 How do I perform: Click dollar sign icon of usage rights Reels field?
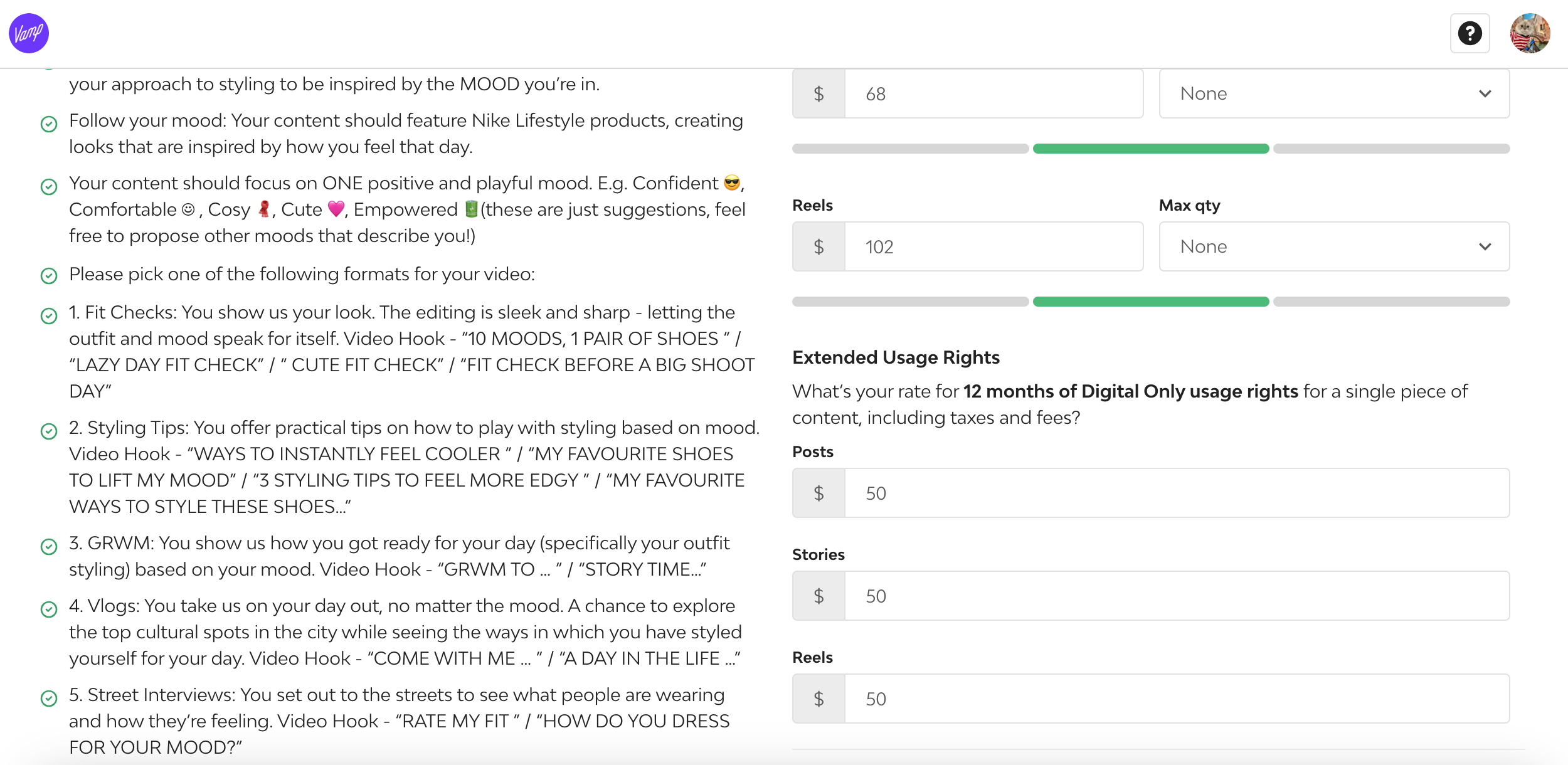tap(818, 699)
